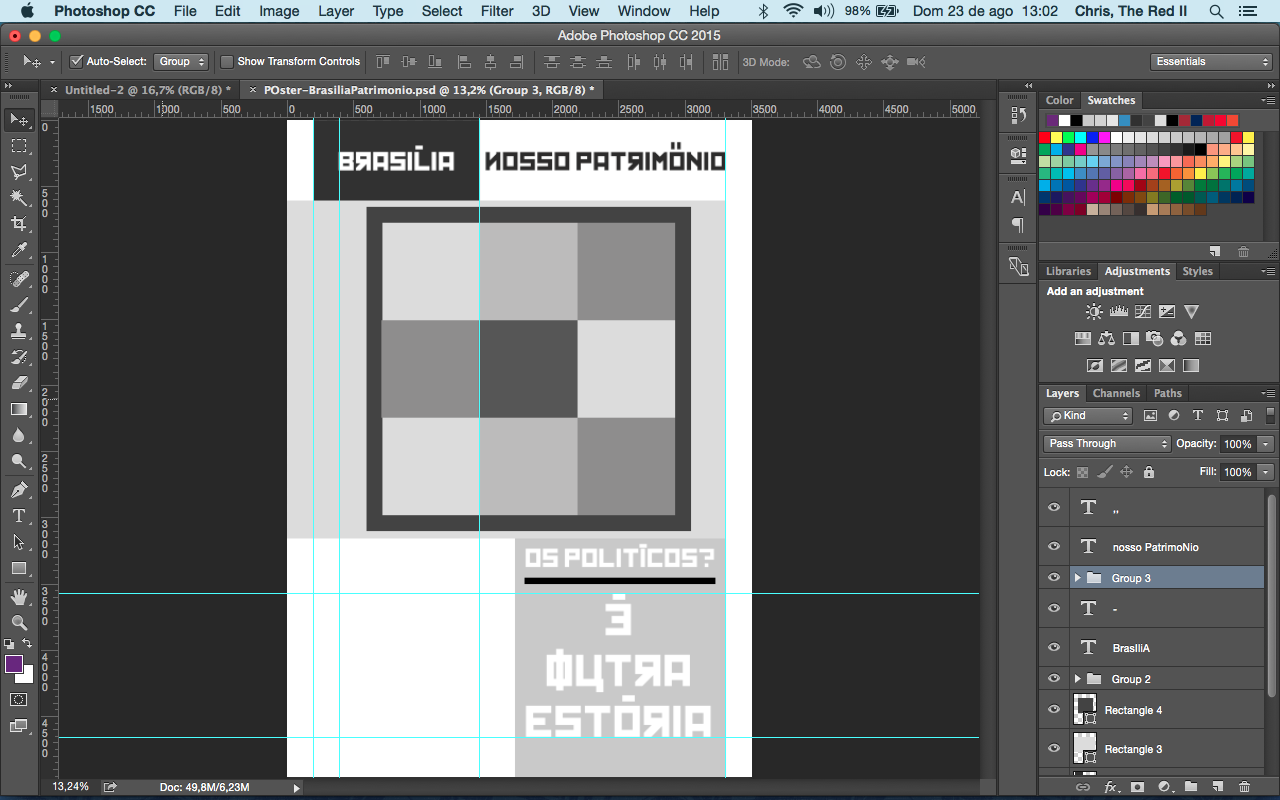Add a layer mask from Layers panel
The image size is (1280, 800).
click(x=1137, y=788)
